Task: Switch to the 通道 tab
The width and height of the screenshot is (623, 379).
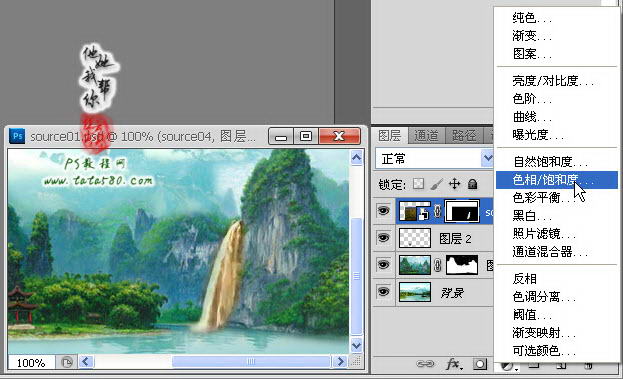Action: (x=426, y=136)
